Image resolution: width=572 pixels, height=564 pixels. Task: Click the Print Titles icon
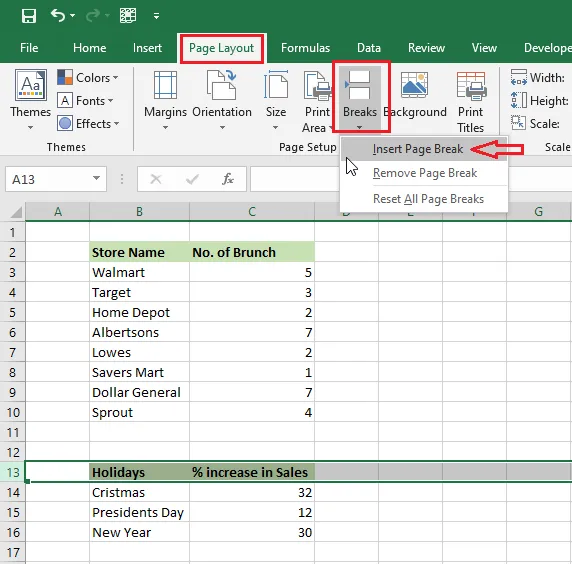click(x=471, y=86)
